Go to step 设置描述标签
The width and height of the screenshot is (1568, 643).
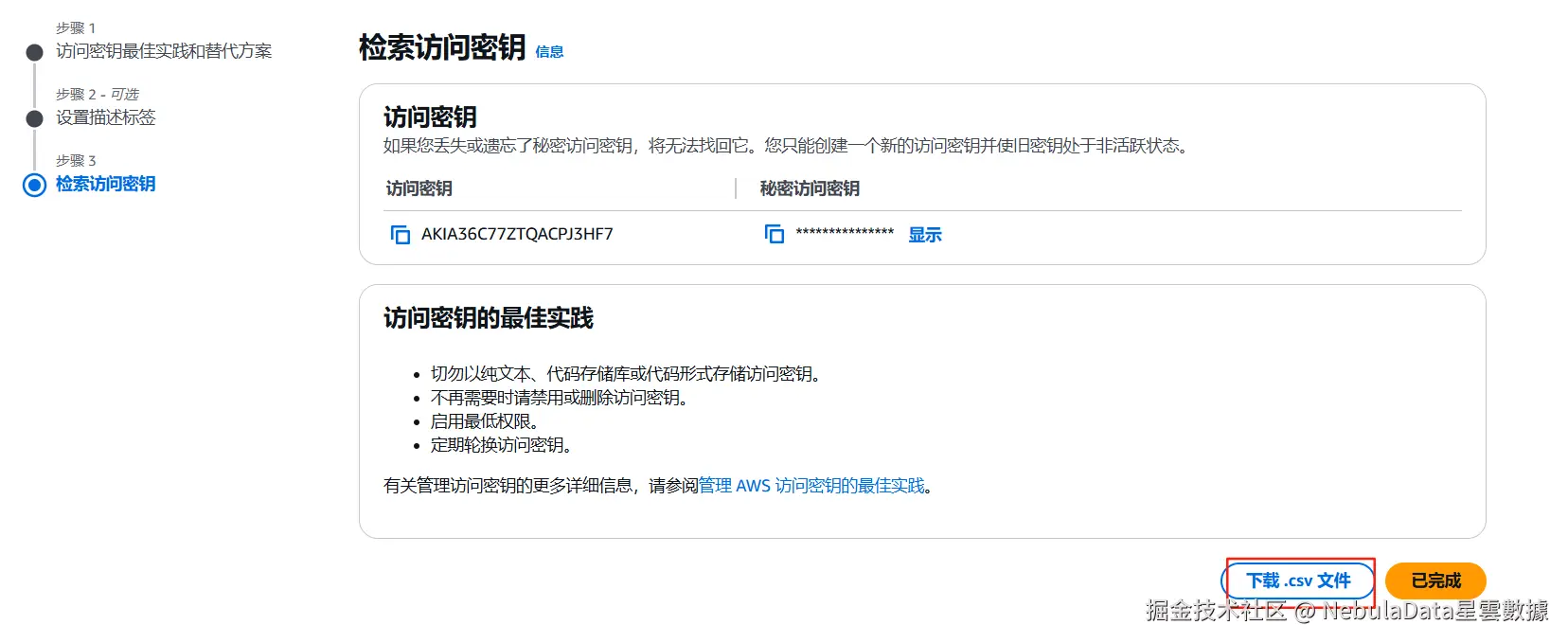(106, 117)
